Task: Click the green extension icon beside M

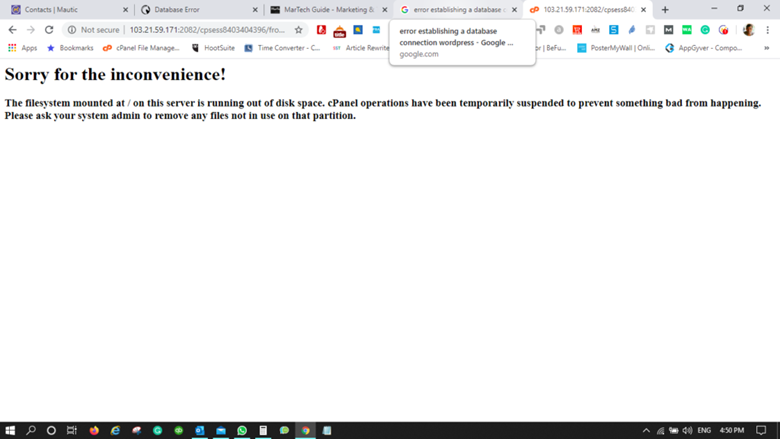Action: [x=686, y=30]
